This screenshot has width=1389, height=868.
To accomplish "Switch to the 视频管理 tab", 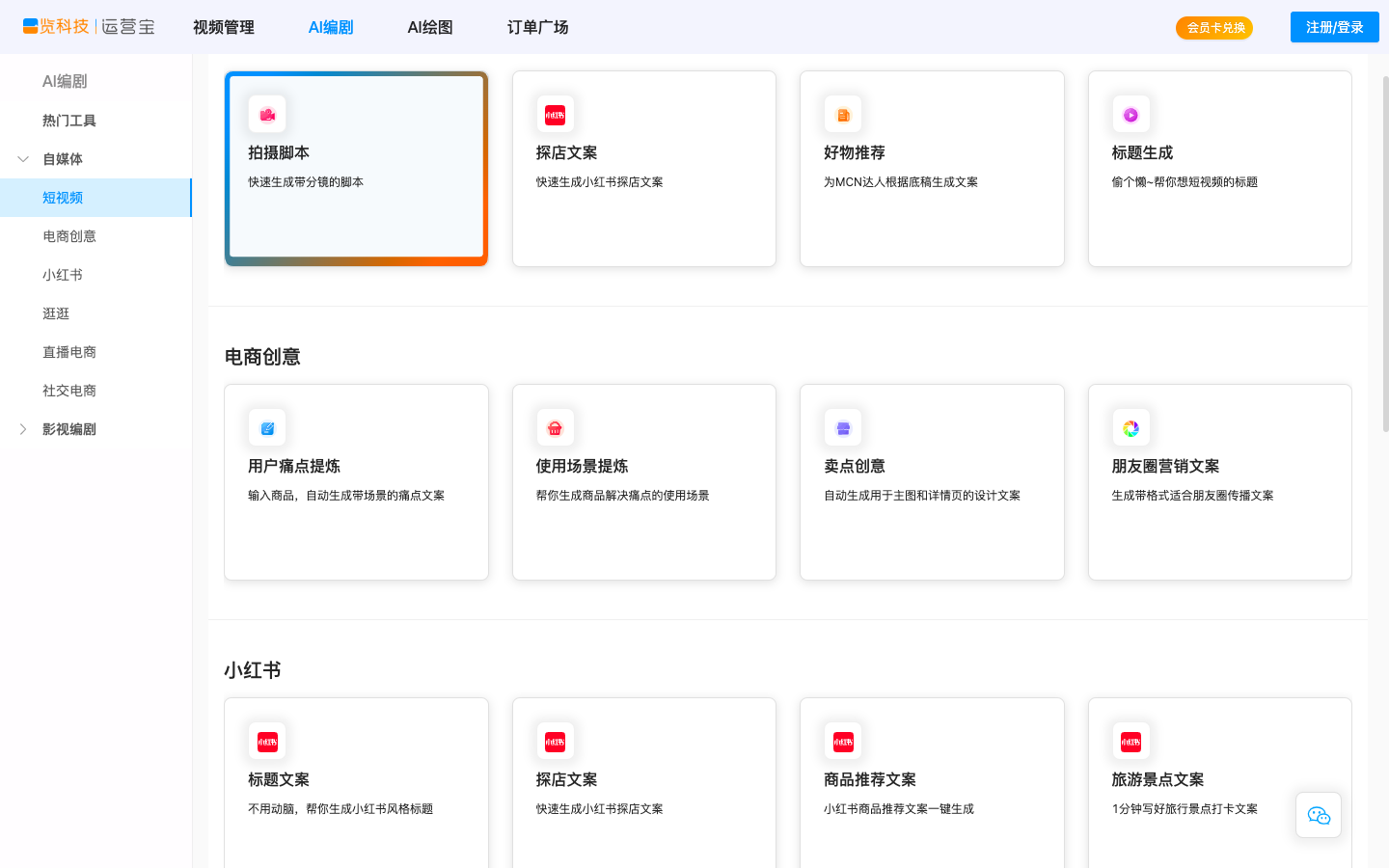I will click(224, 27).
